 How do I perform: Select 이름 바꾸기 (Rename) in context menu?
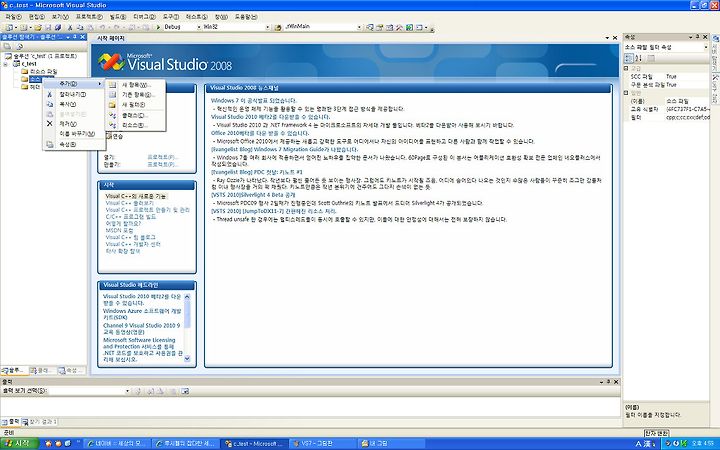pyautogui.click(x=73, y=134)
